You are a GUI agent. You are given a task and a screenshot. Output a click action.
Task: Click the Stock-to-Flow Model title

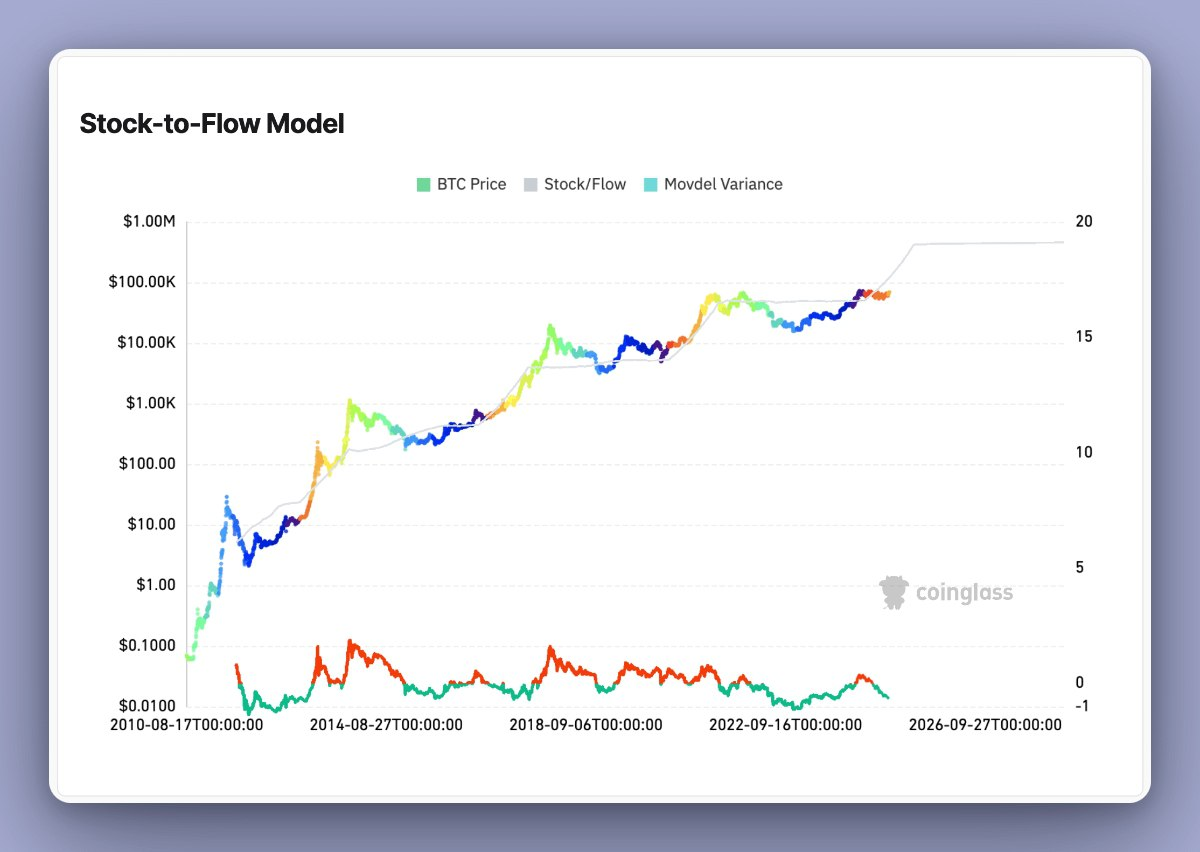tap(212, 124)
